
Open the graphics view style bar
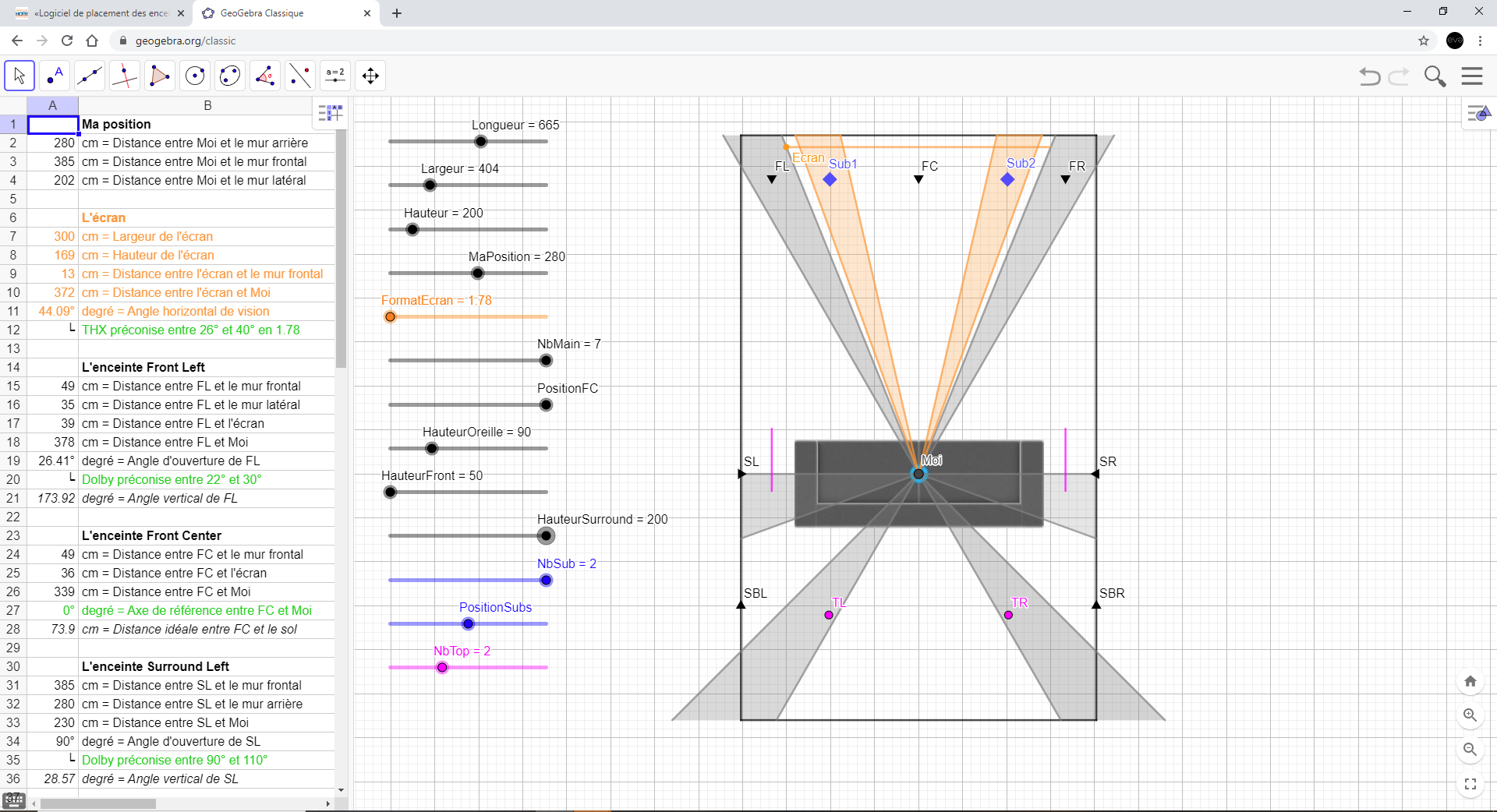pos(1478,114)
